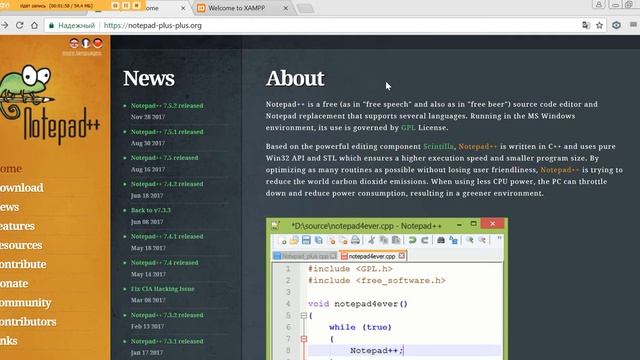
Task: Open the Download sidebar menu item
Action: [x=22, y=188]
